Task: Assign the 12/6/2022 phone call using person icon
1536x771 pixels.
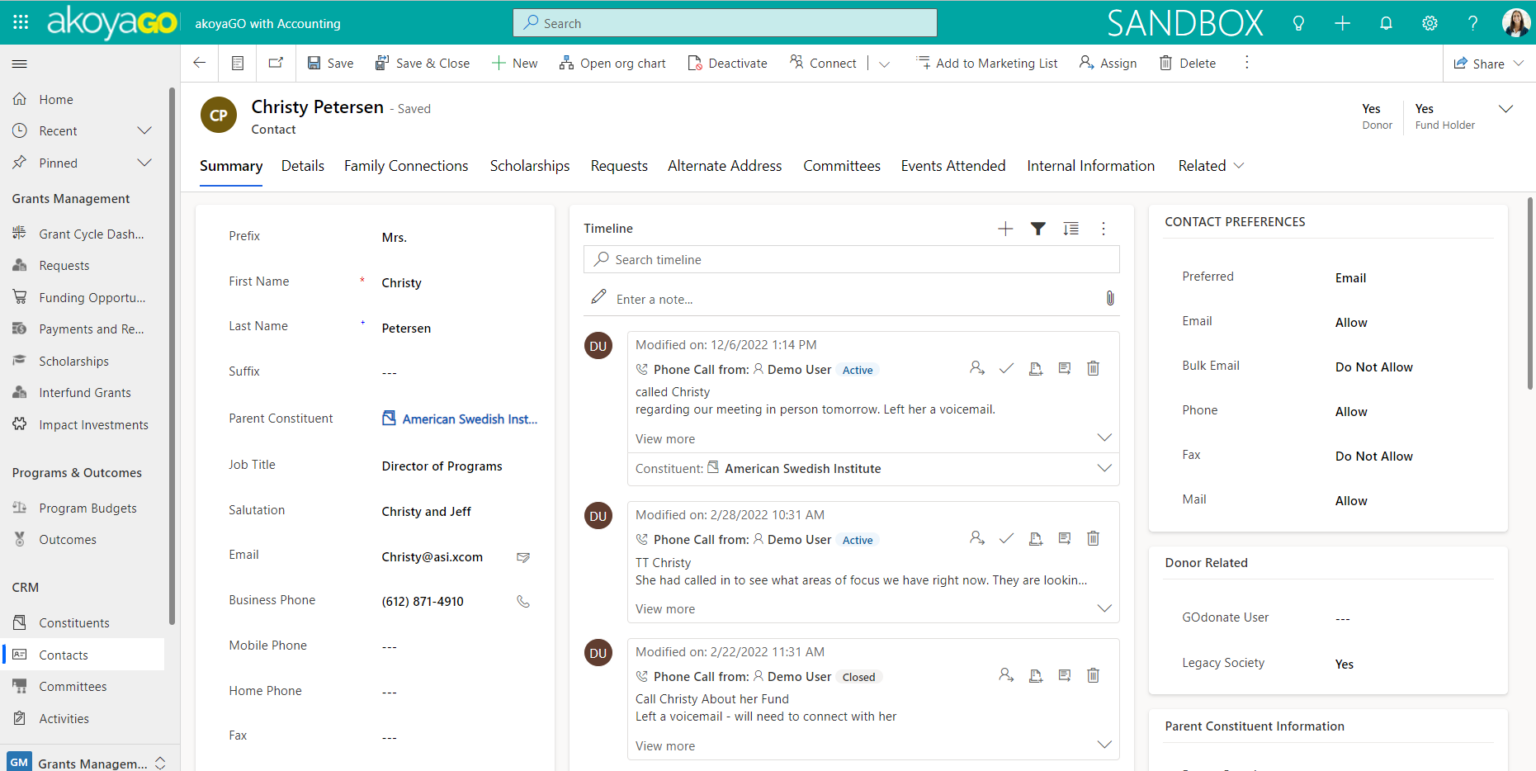Action: click(x=977, y=368)
